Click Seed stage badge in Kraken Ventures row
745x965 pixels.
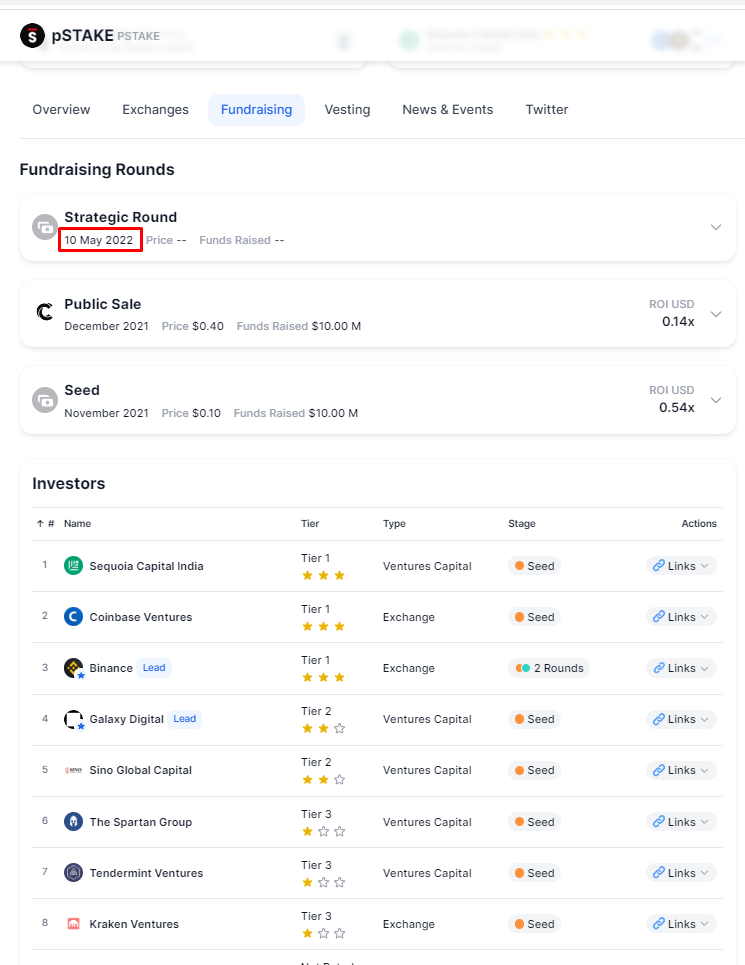pos(535,924)
